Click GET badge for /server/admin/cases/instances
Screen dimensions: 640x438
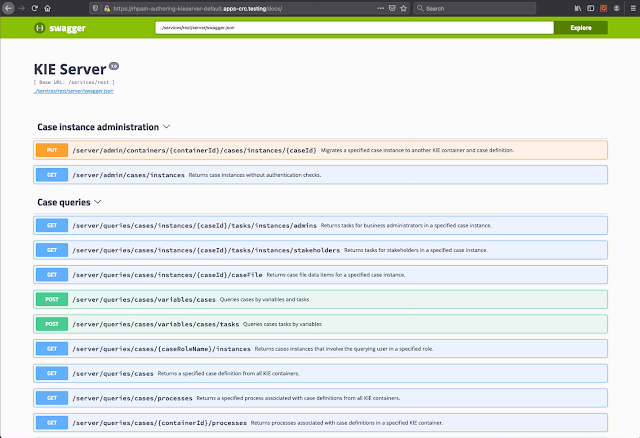pos(52,175)
